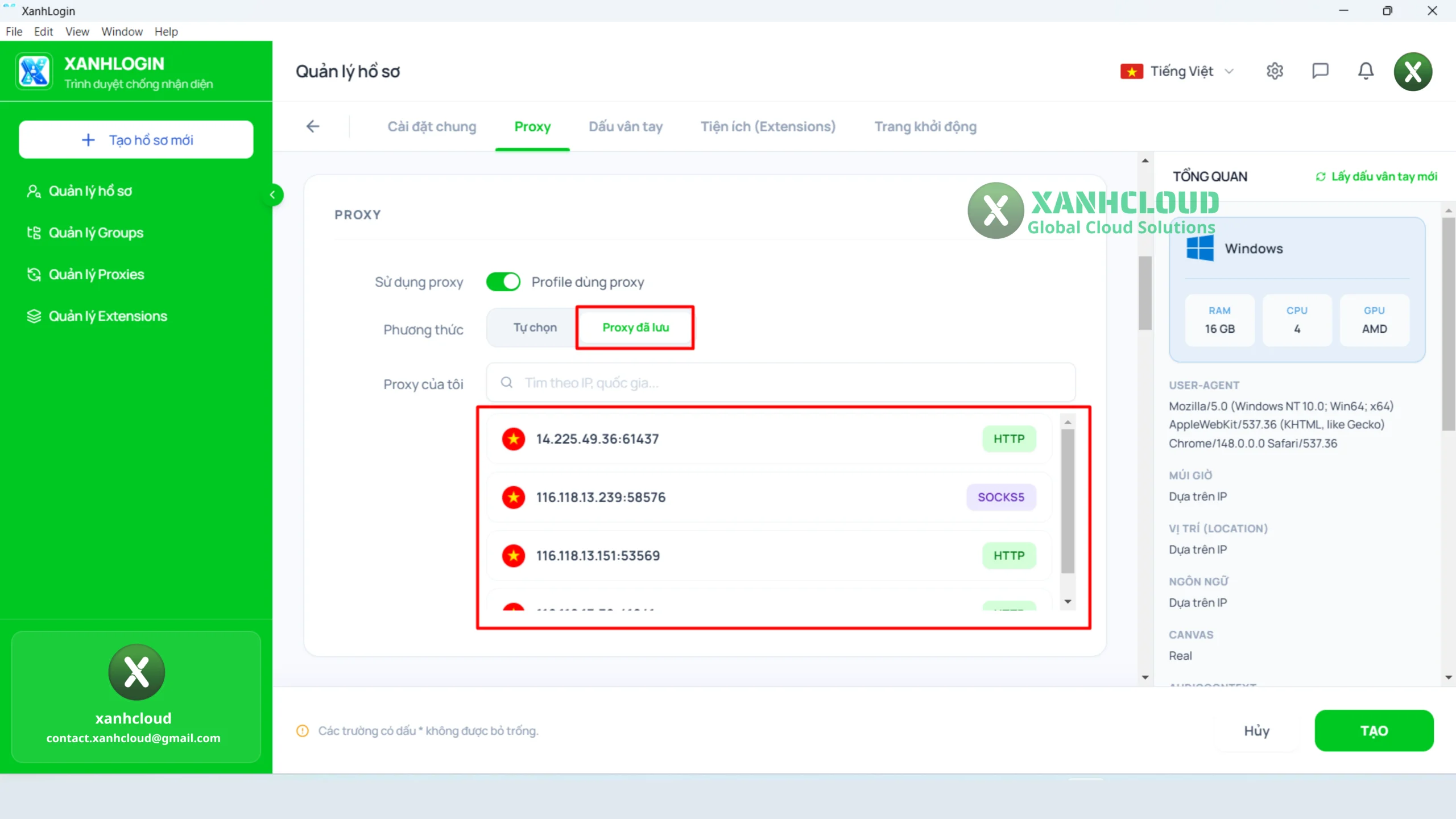
Task: Collapse the green sidebar with the chevron
Action: pos(272,195)
